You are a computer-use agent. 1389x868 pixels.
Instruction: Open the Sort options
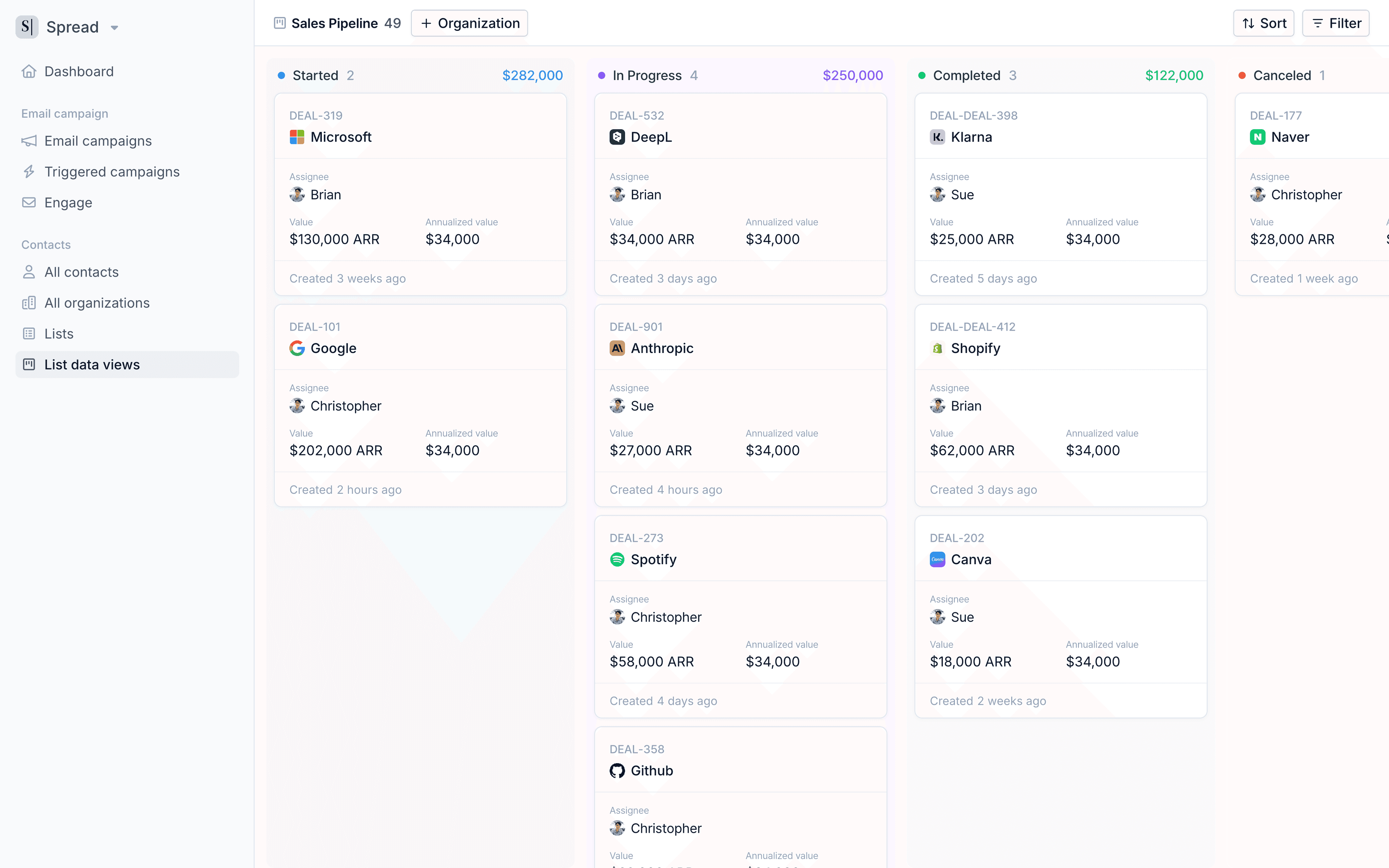coord(1263,23)
